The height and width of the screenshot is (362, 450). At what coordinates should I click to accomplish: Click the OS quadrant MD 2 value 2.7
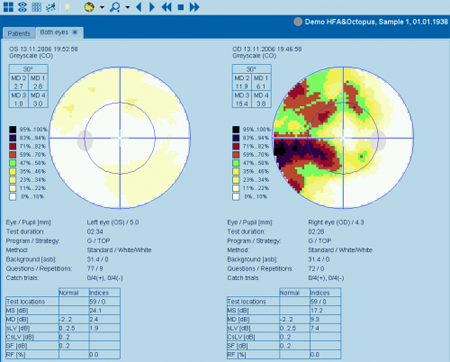(x=18, y=86)
